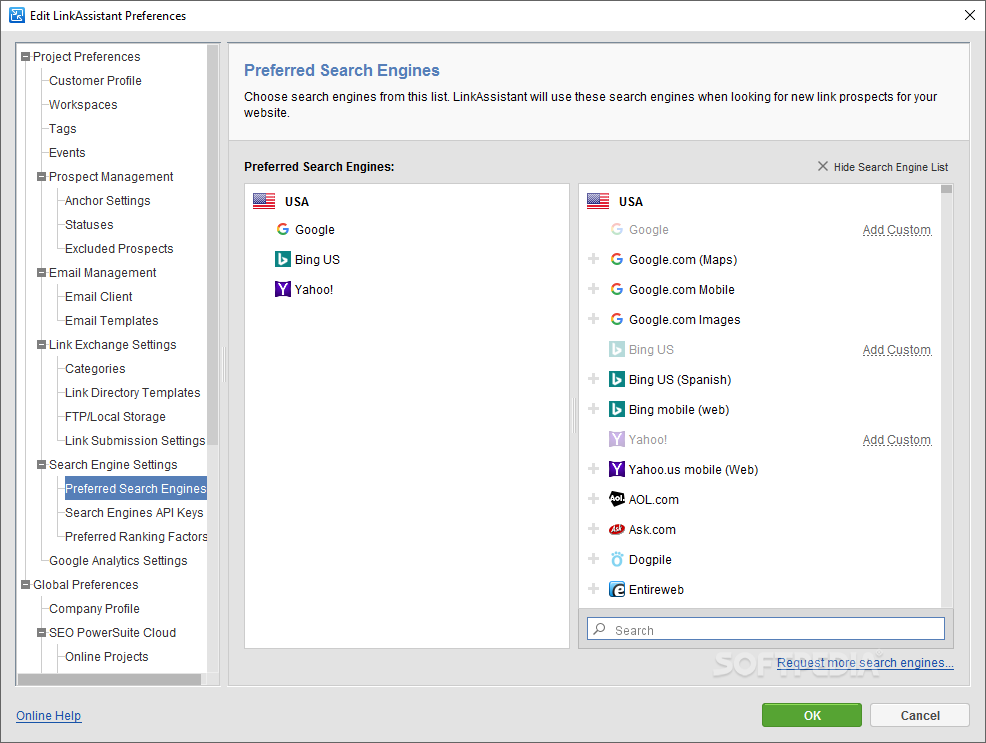The height and width of the screenshot is (743, 986).
Task: Click the magnifier icon in Search field
Action: pyautogui.click(x=600, y=629)
